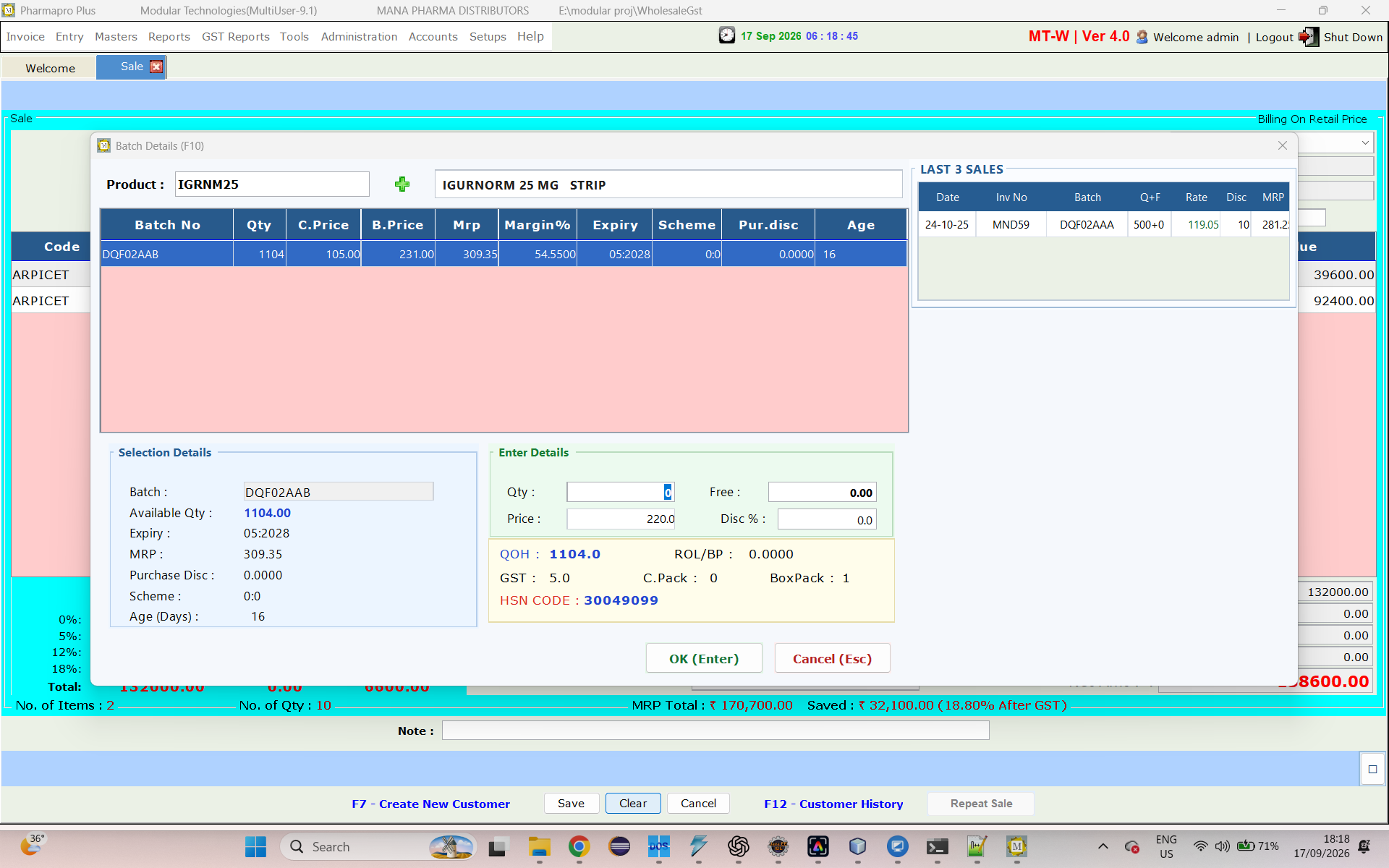The height and width of the screenshot is (868, 1389).
Task: Open the clock showing 18:18 in tray
Action: point(1322,846)
